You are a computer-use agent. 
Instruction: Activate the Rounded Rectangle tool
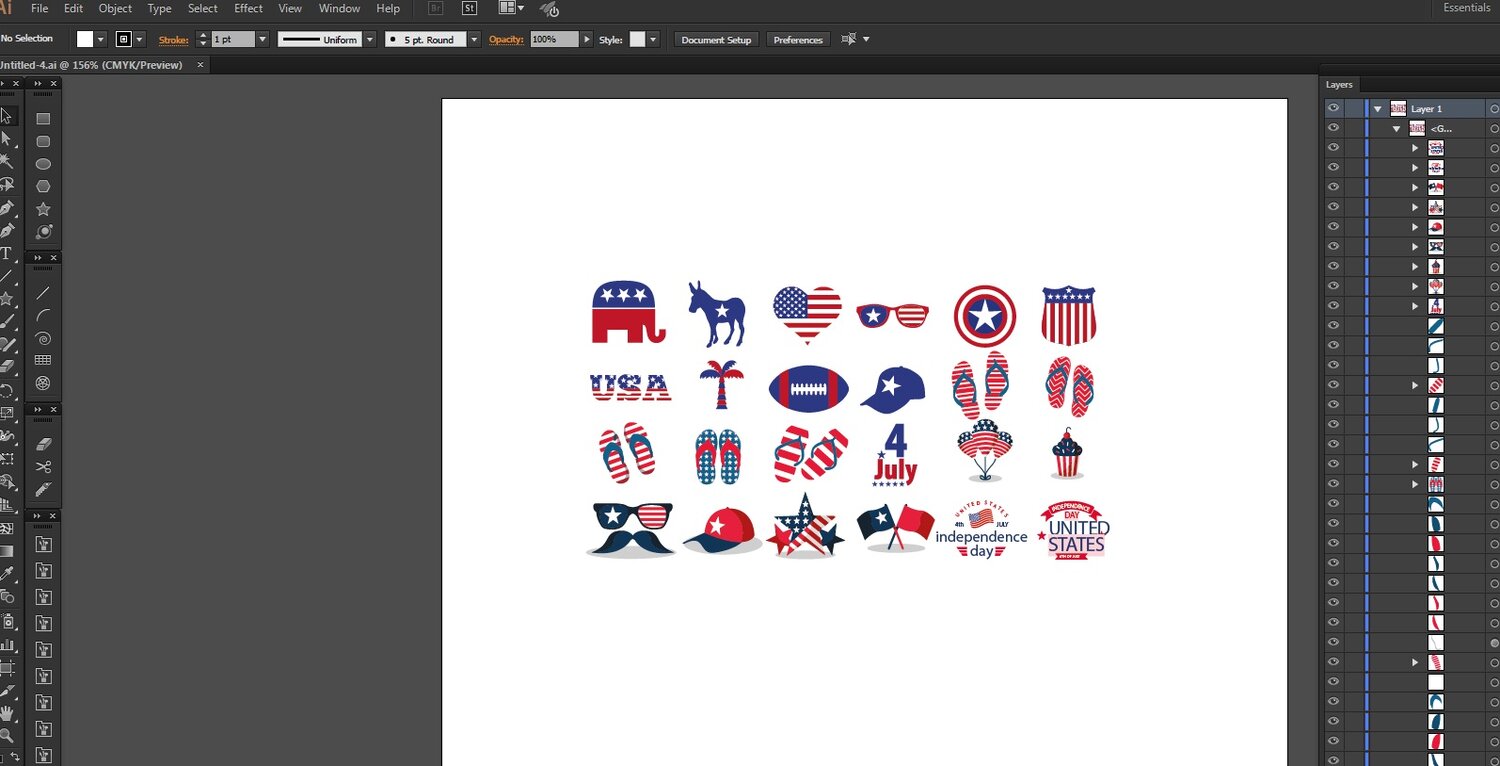43,141
